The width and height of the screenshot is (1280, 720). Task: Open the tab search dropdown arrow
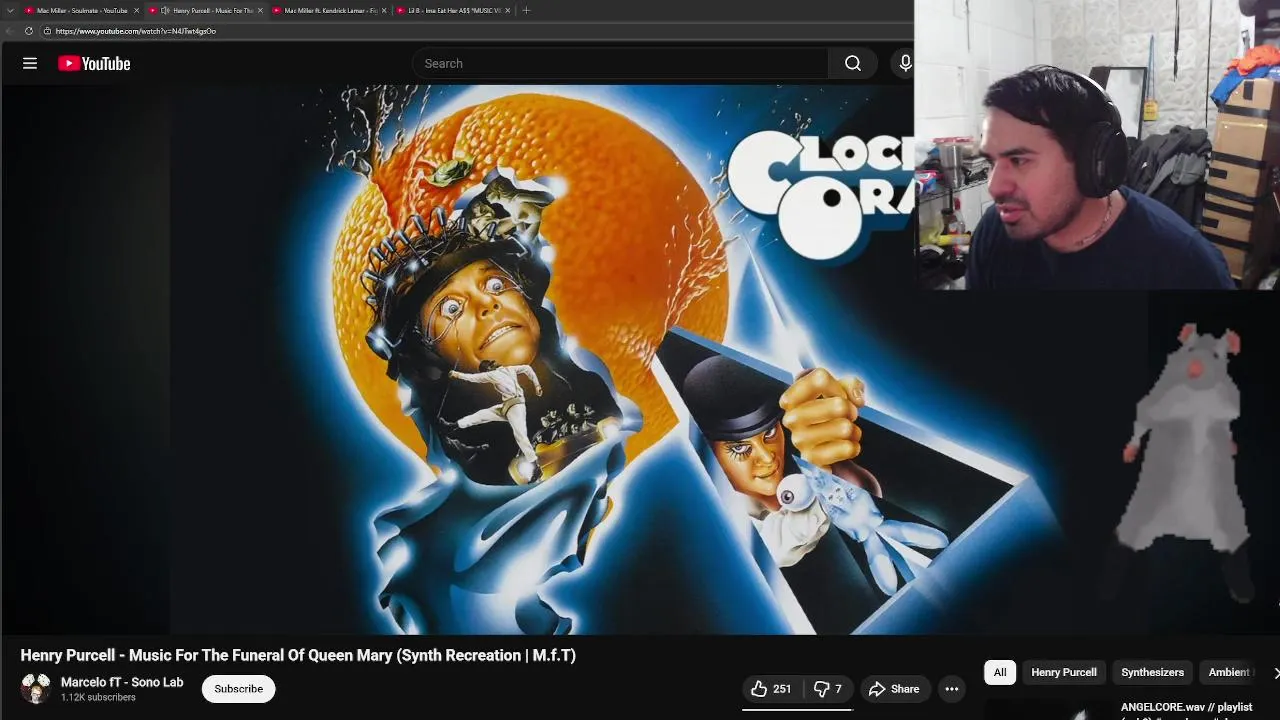coord(10,10)
